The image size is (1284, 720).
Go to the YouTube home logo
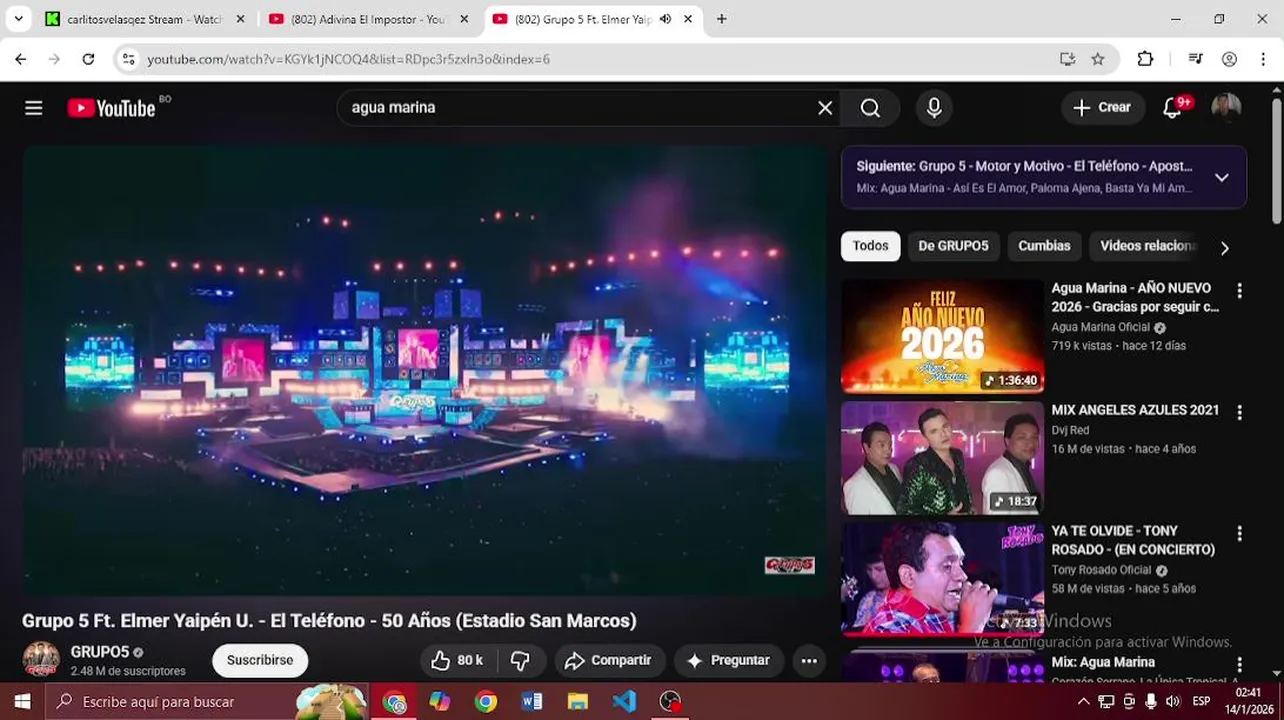point(111,108)
